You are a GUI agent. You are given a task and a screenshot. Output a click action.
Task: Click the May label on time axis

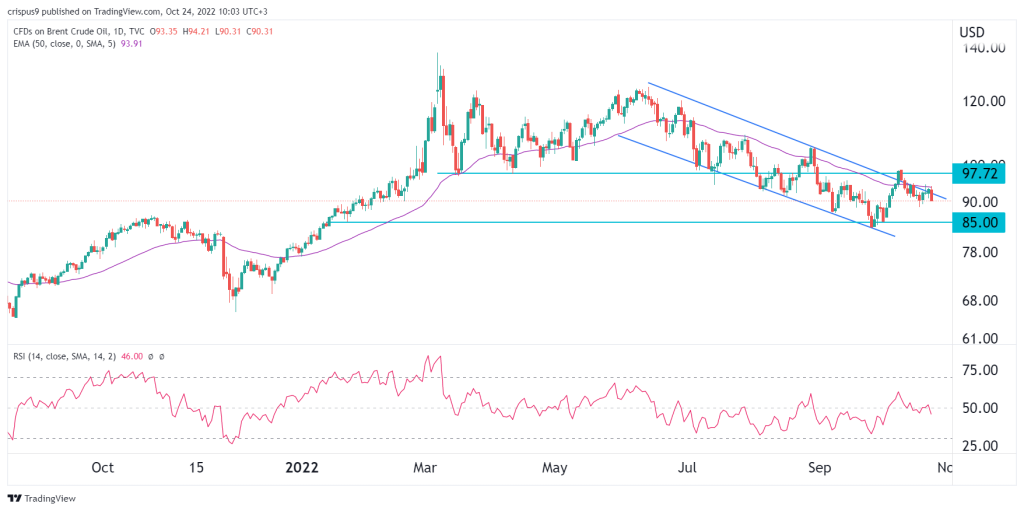point(555,468)
